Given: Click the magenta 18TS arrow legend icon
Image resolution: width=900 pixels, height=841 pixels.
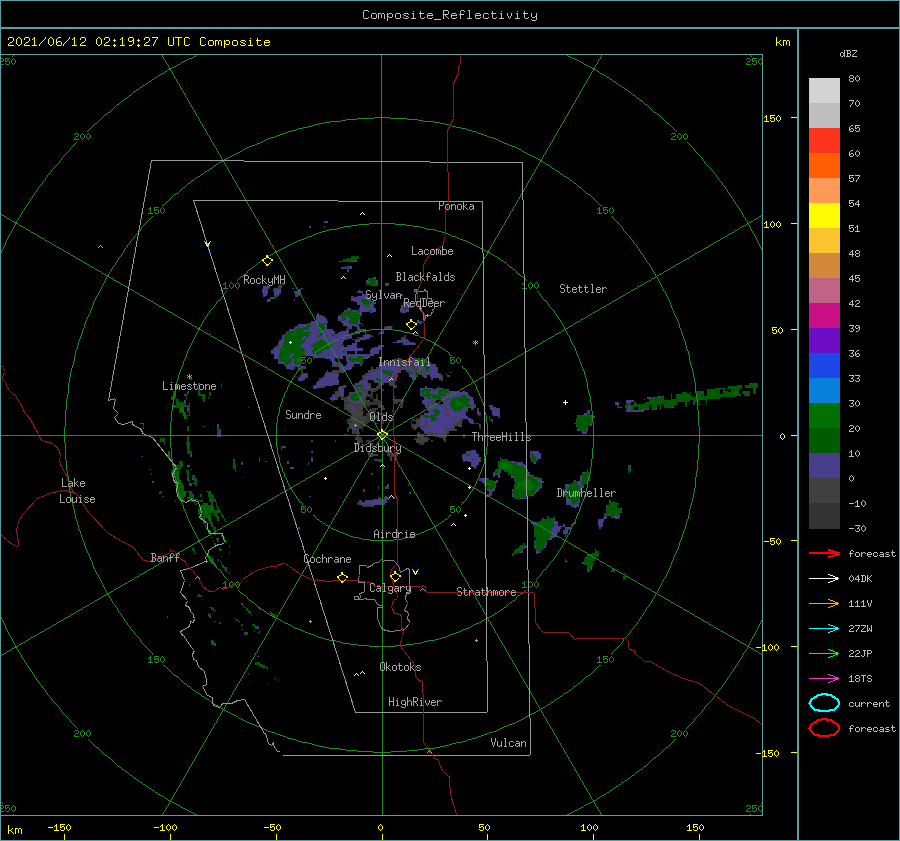Looking at the screenshot, I should (824, 679).
